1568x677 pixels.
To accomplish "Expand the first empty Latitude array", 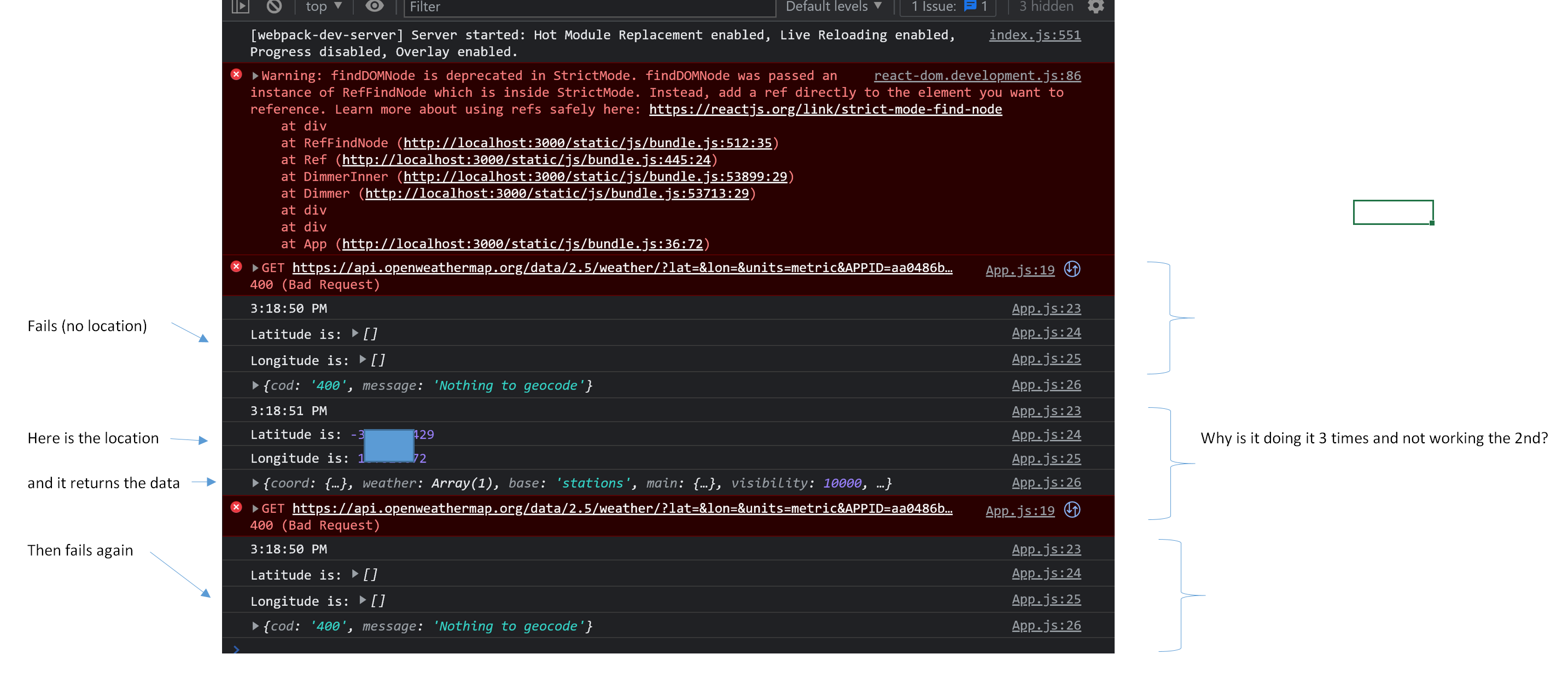I will point(355,334).
